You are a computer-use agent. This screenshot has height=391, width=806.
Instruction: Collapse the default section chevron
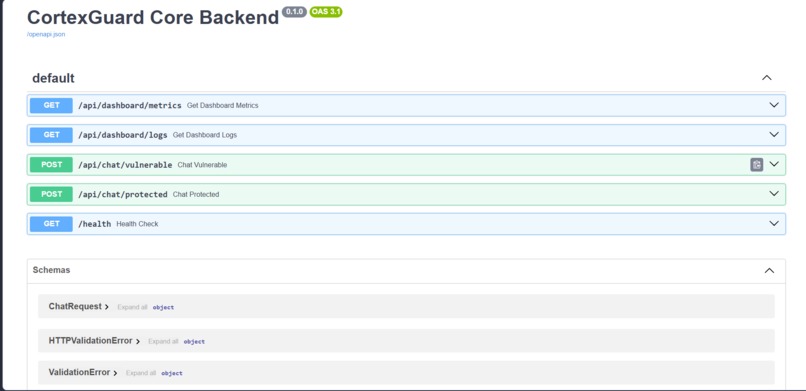[766, 78]
